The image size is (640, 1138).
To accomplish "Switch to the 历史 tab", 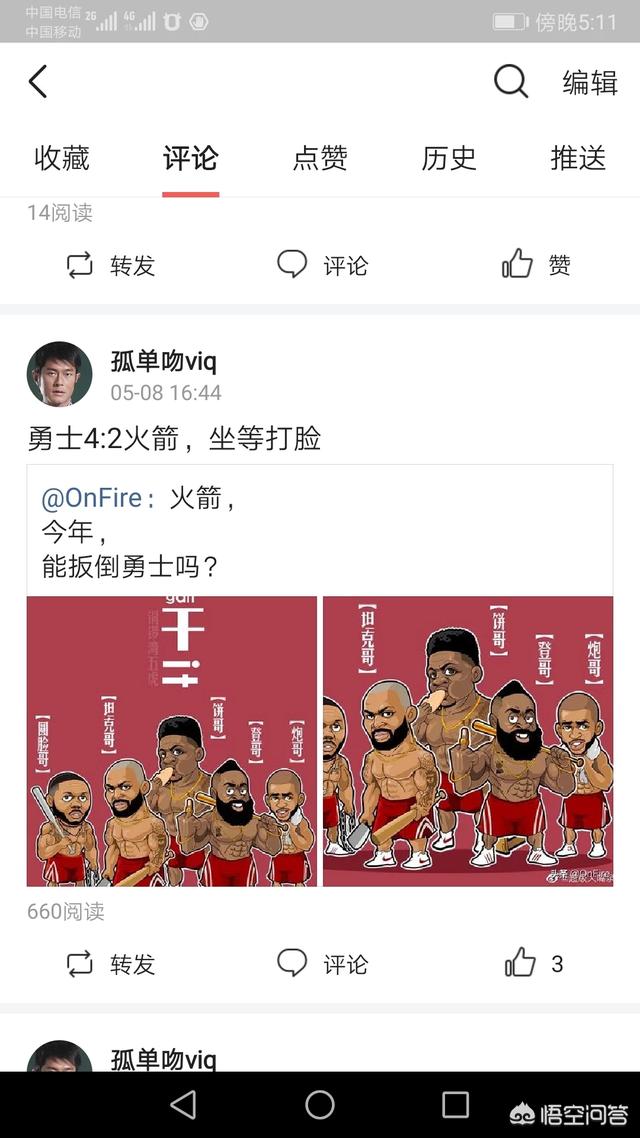I will coord(449,157).
